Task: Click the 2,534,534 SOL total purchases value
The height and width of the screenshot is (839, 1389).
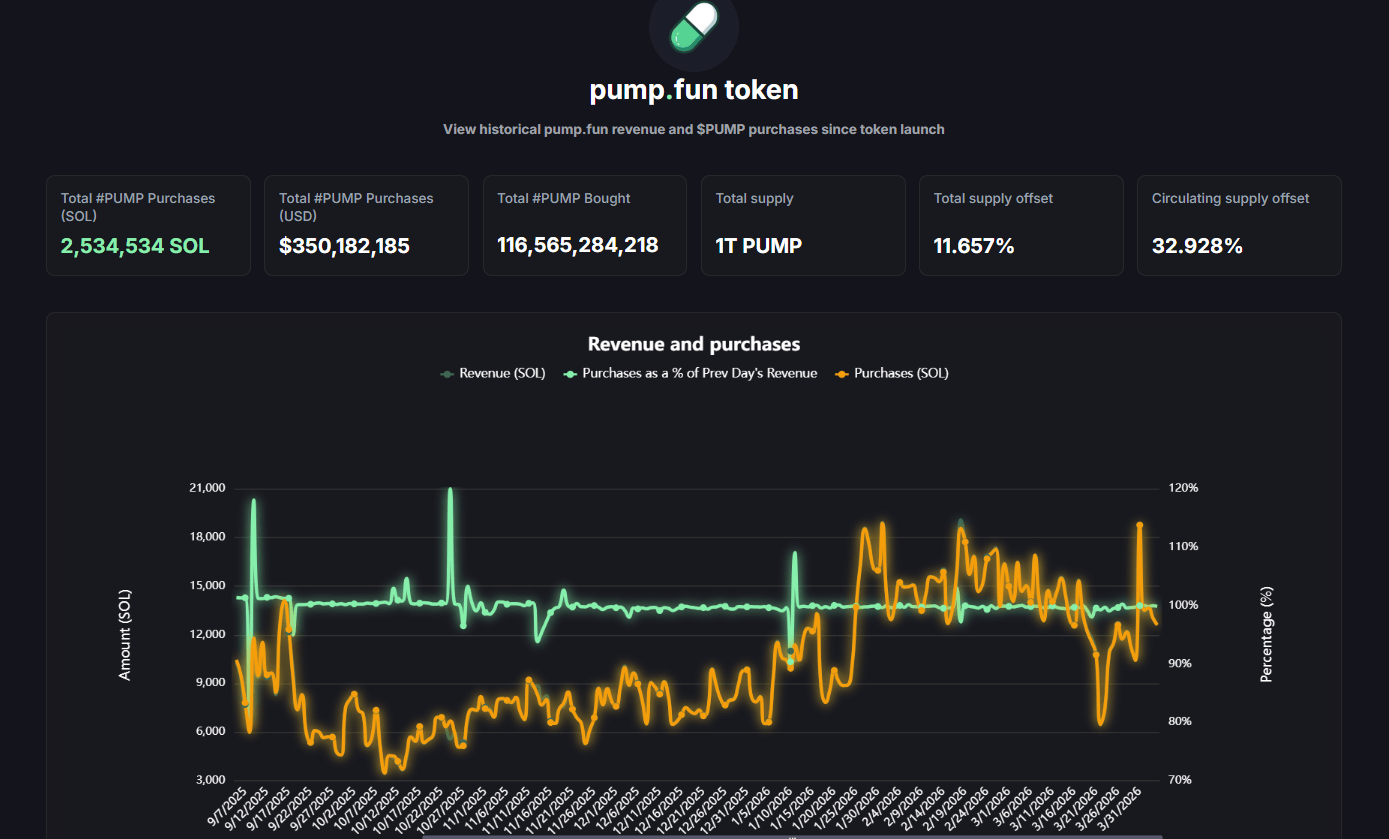Action: [x=135, y=245]
